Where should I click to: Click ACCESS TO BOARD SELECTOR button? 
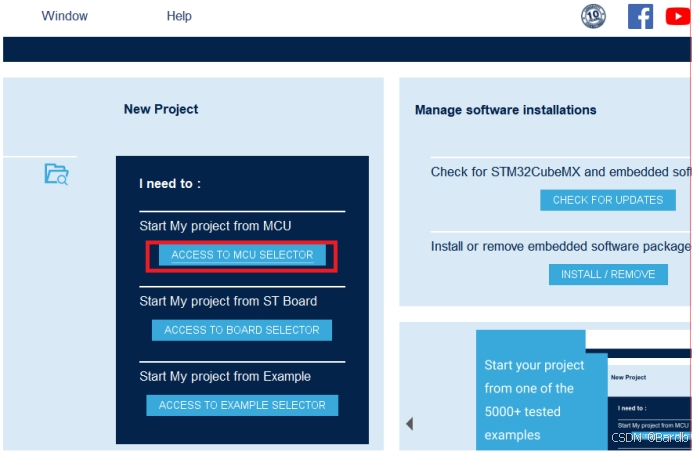(242, 330)
